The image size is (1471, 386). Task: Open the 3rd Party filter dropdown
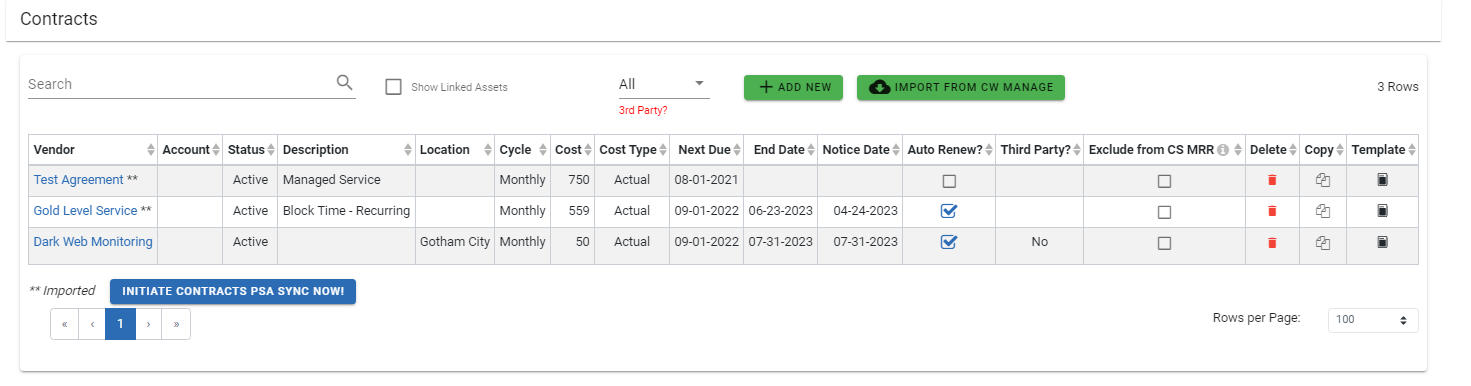tap(664, 84)
